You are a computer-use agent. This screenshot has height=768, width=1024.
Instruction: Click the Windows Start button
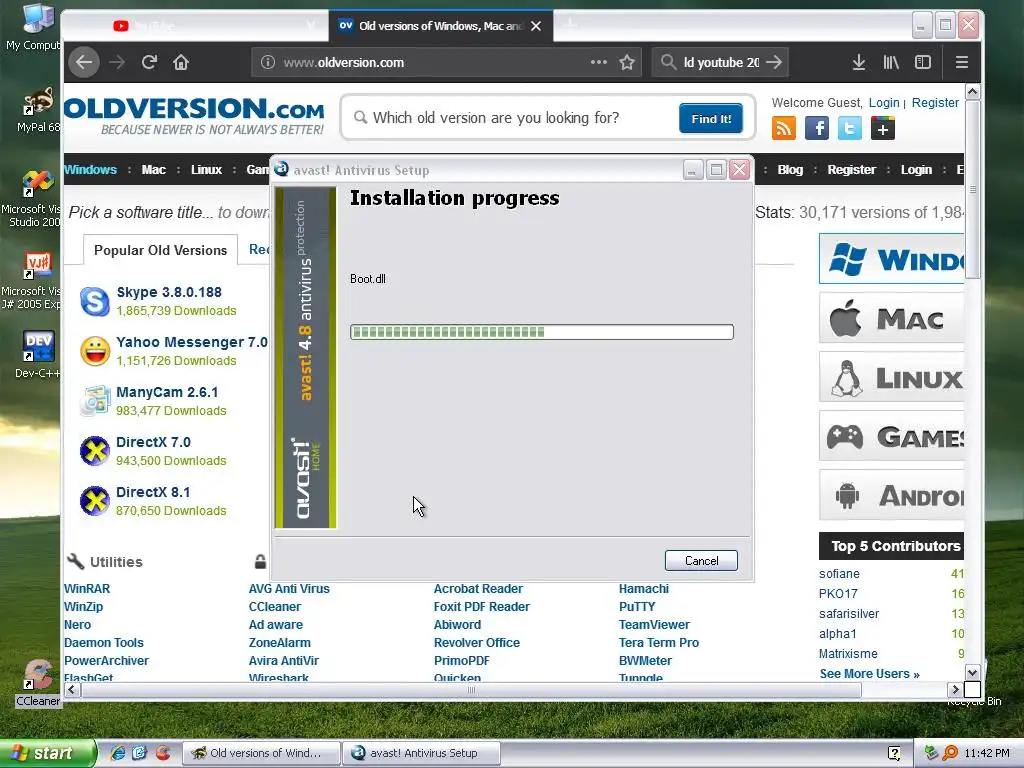(x=48, y=753)
